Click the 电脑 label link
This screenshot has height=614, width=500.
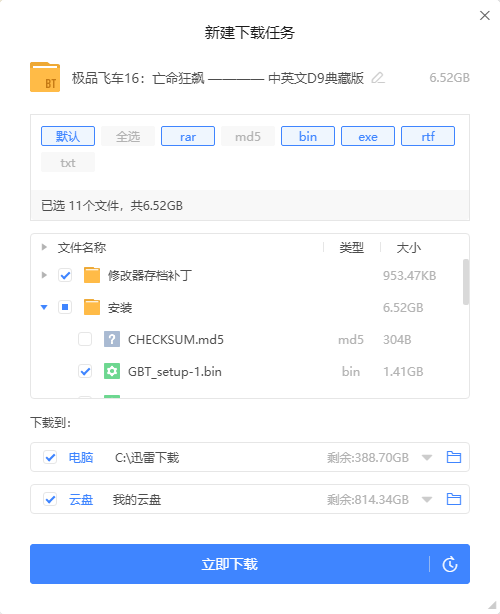click(81, 457)
